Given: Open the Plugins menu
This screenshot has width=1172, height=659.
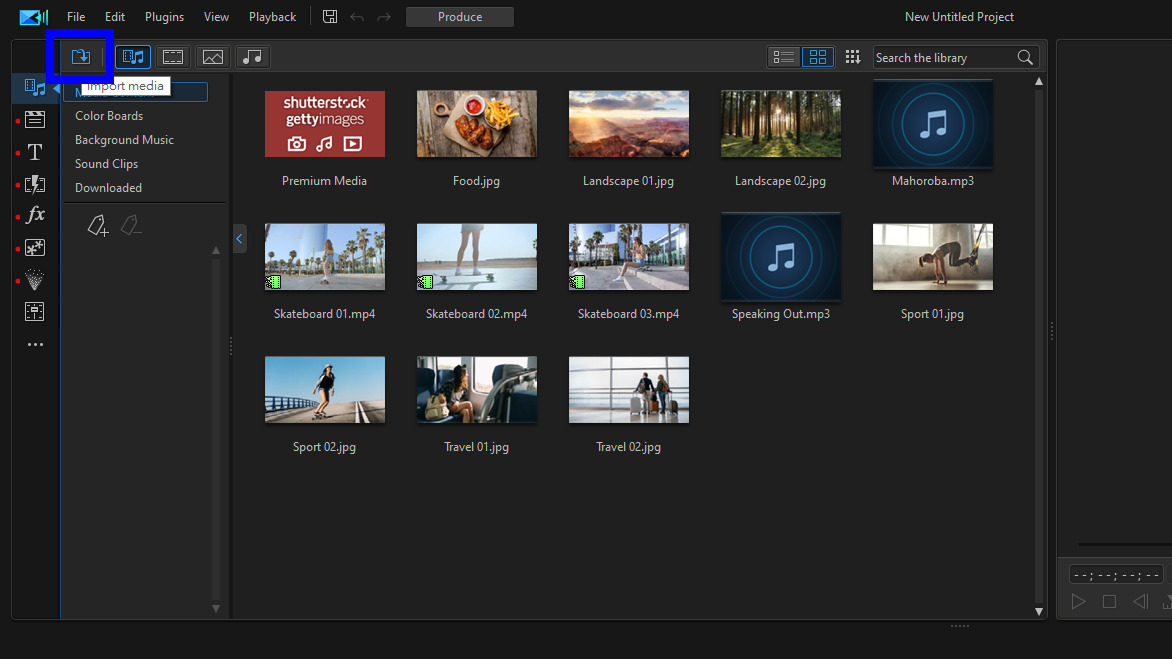Looking at the screenshot, I should (x=163, y=16).
